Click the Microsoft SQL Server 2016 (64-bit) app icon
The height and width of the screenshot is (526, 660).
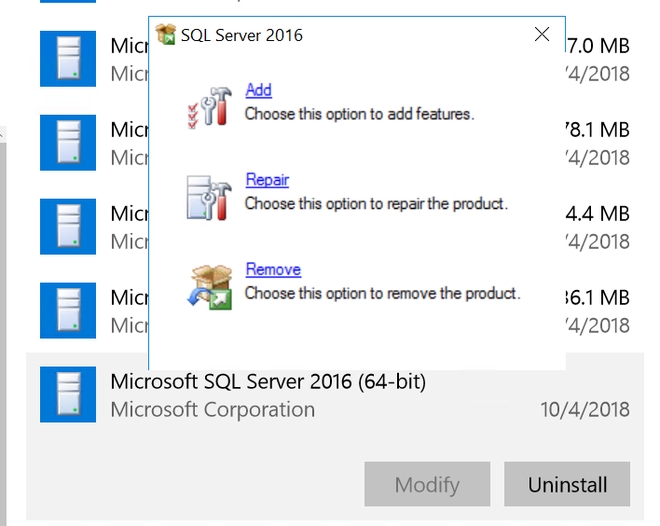68,394
